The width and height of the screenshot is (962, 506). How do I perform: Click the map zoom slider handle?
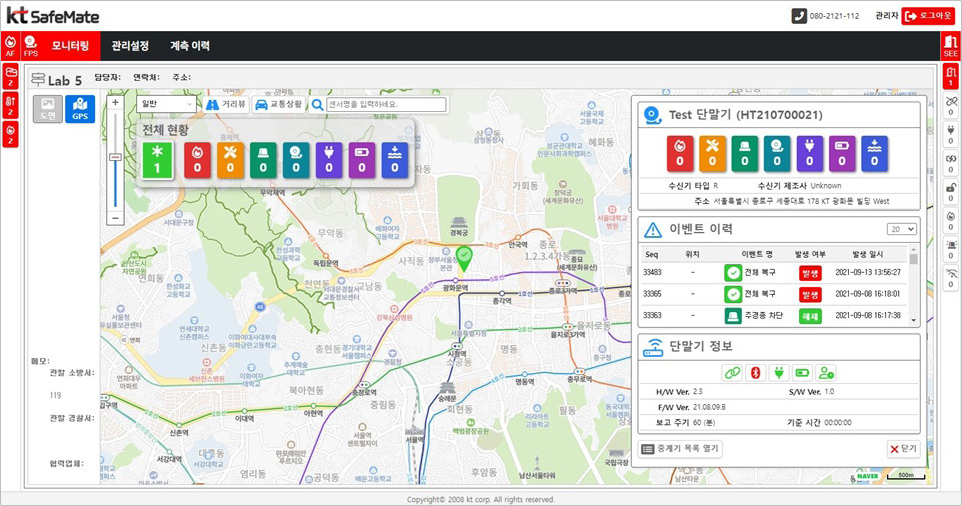[115, 157]
